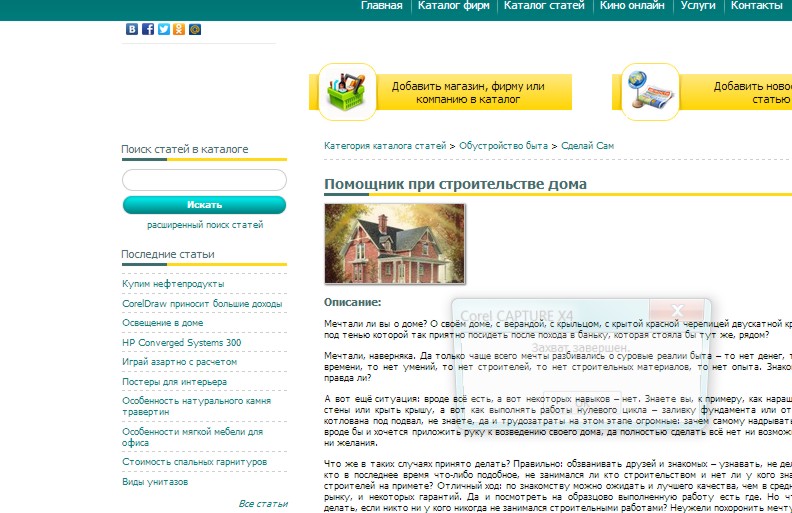Share via the Mail.ru icon
792x513 pixels.
click(x=195, y=29)
